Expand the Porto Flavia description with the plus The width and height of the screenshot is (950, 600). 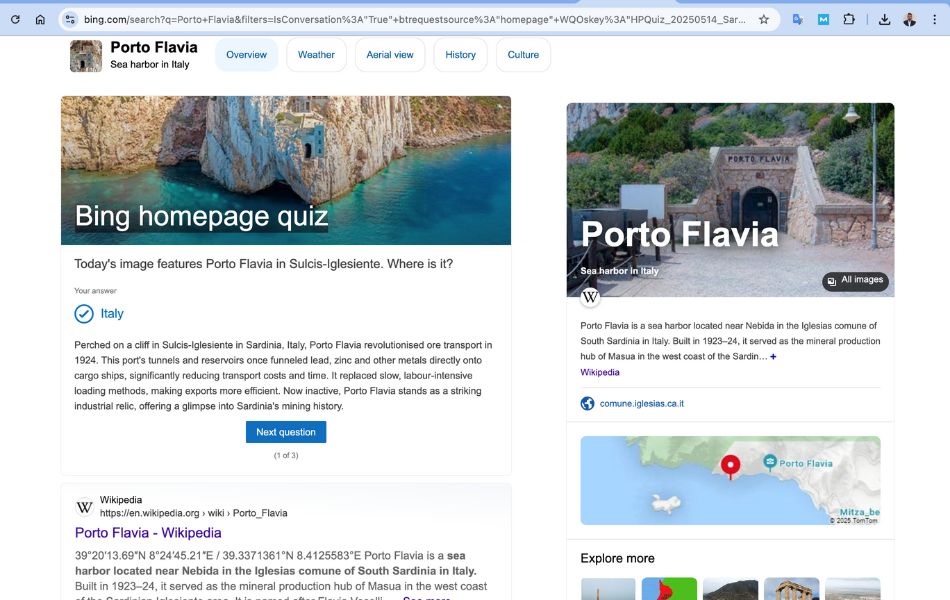[773, 356]
